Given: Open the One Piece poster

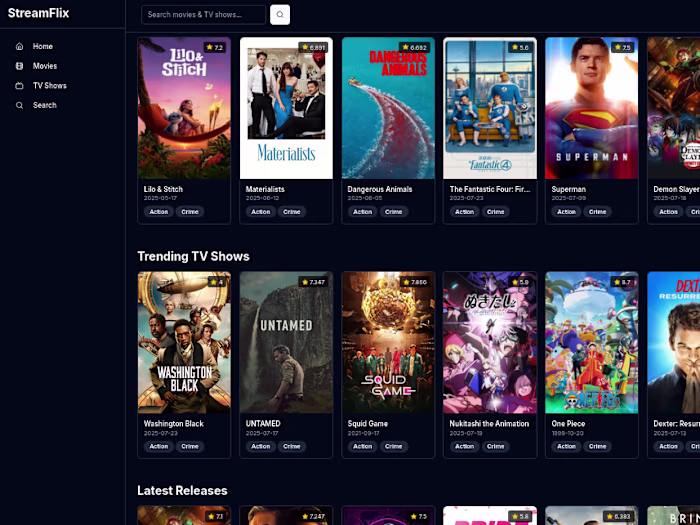Looking at the screenshot, I should (592, 342).
